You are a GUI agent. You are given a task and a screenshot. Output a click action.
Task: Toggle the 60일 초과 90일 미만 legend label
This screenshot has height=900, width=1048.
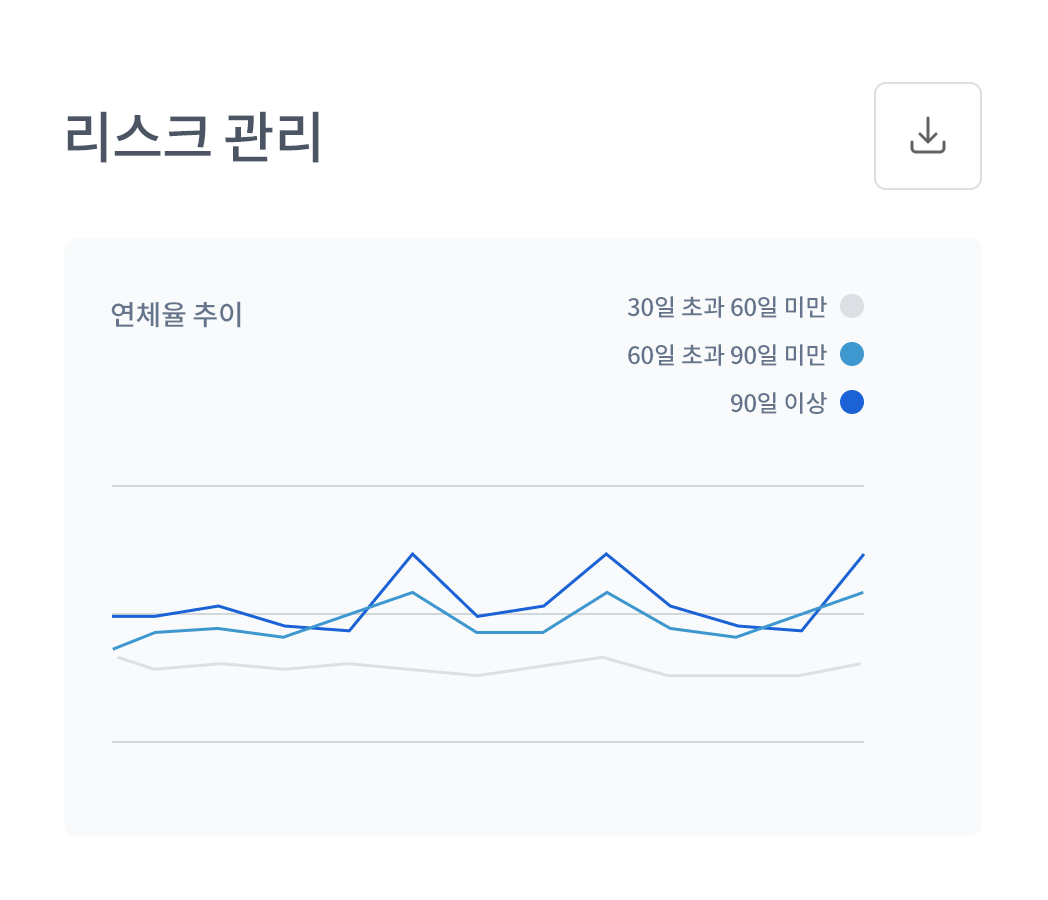[x=727, y=355]
